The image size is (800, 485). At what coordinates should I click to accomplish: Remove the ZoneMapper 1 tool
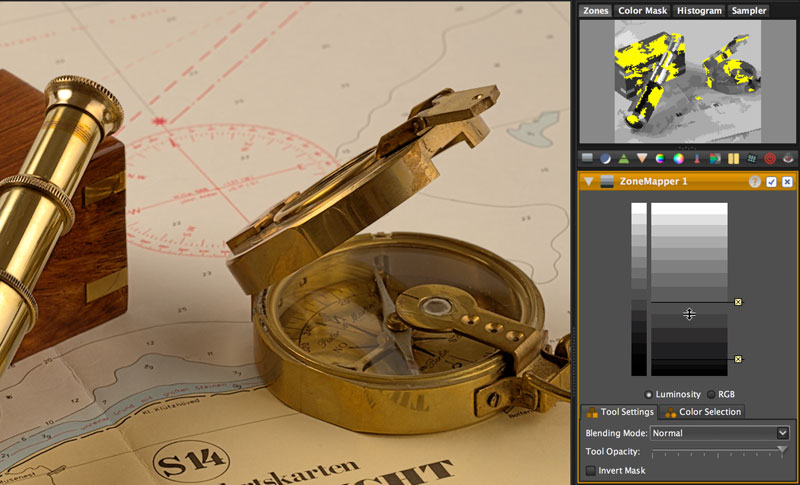pos(787,182)
